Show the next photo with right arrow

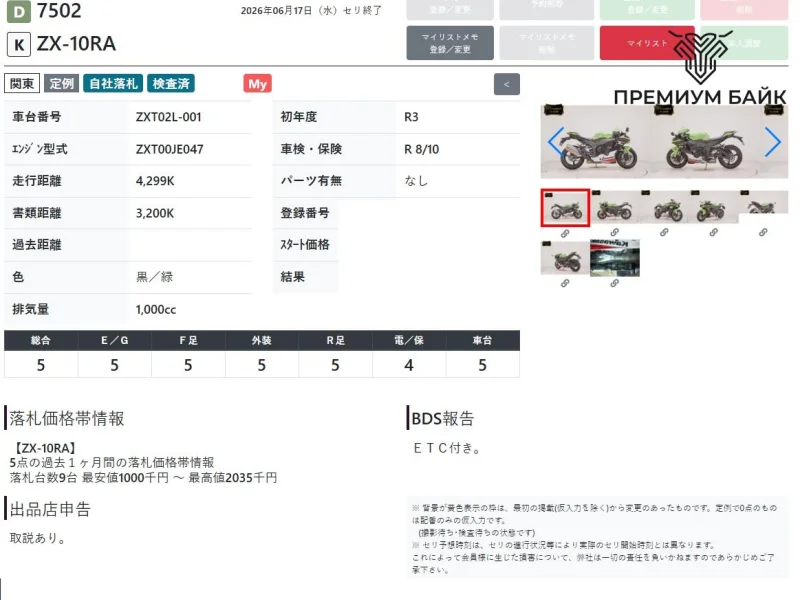coord(772,141)
